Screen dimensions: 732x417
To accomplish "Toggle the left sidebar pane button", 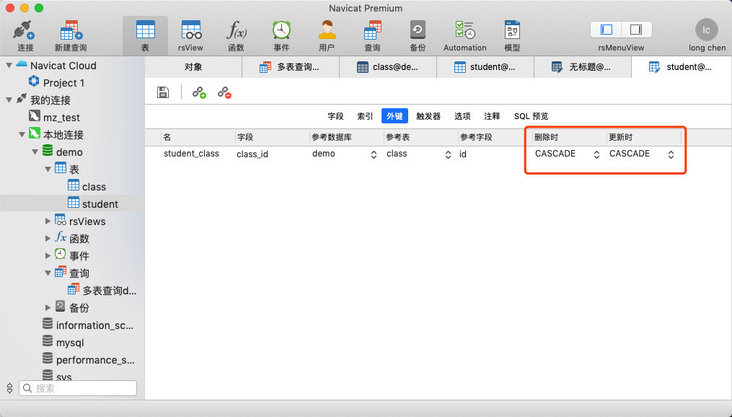I will (x=606, y=30).
